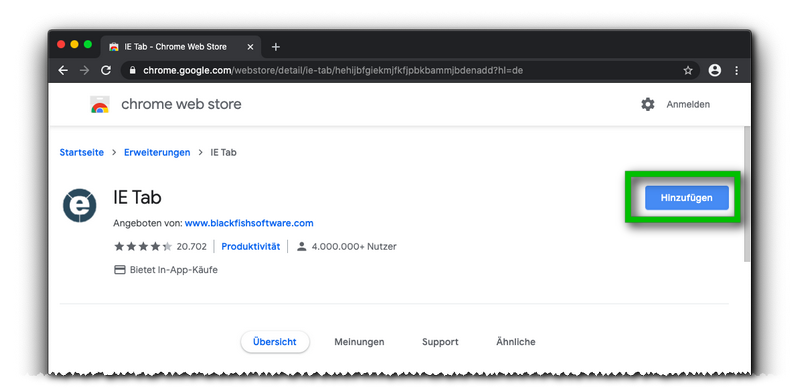The height and width of the screenshot is (388, 800).
Task: Click the 4.000.000+ Nutzer text
Action: pos(354,247)
